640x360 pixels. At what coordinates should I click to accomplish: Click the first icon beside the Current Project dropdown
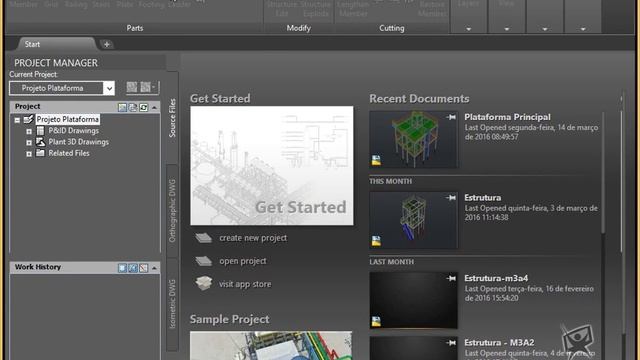[x=132, y=87]
